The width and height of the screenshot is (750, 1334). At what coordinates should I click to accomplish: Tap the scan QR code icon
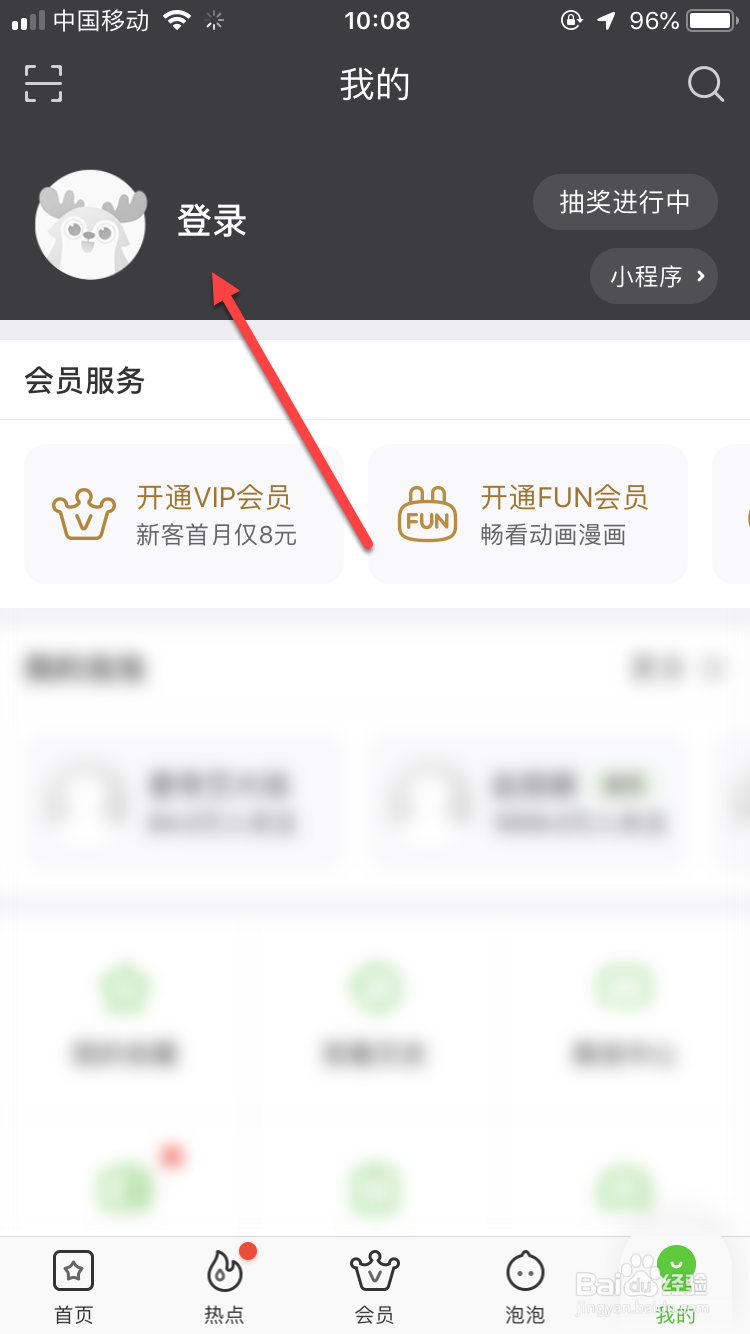(x=43, y=84)
